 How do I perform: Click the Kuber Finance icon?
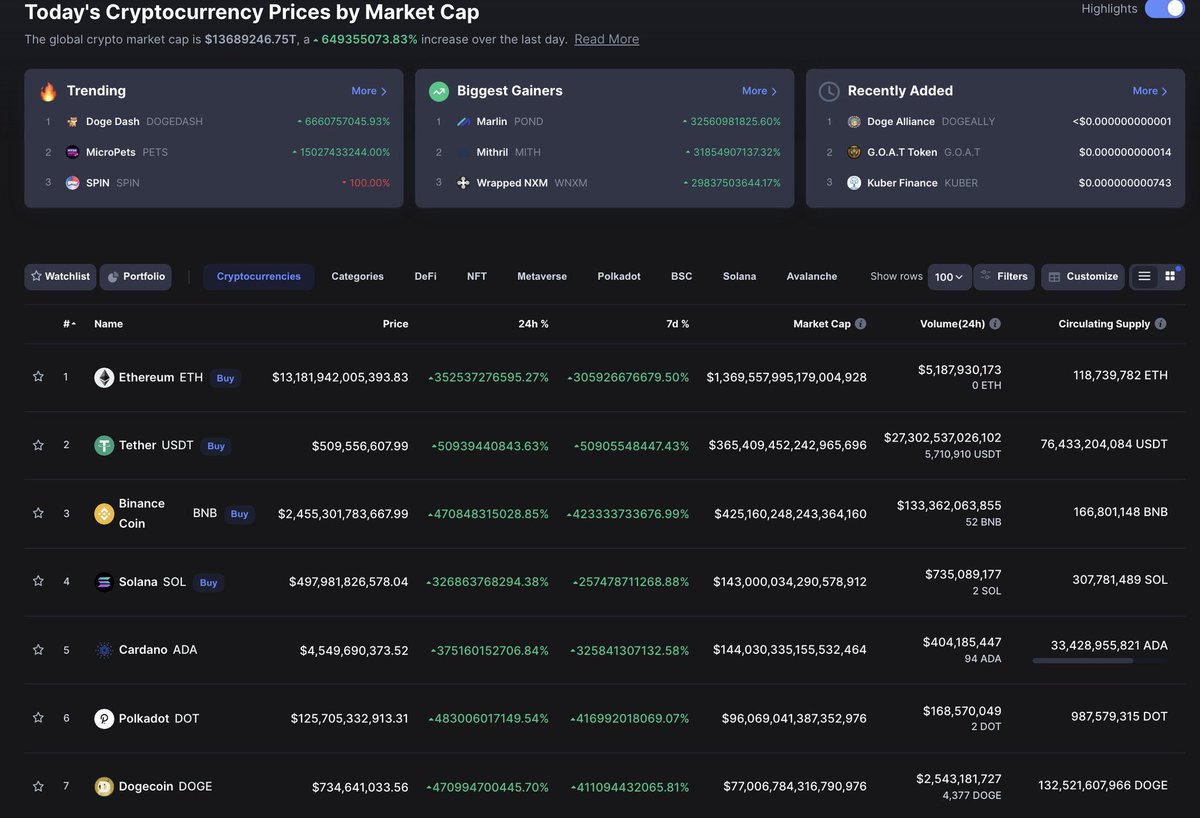[x=854, y=183]
